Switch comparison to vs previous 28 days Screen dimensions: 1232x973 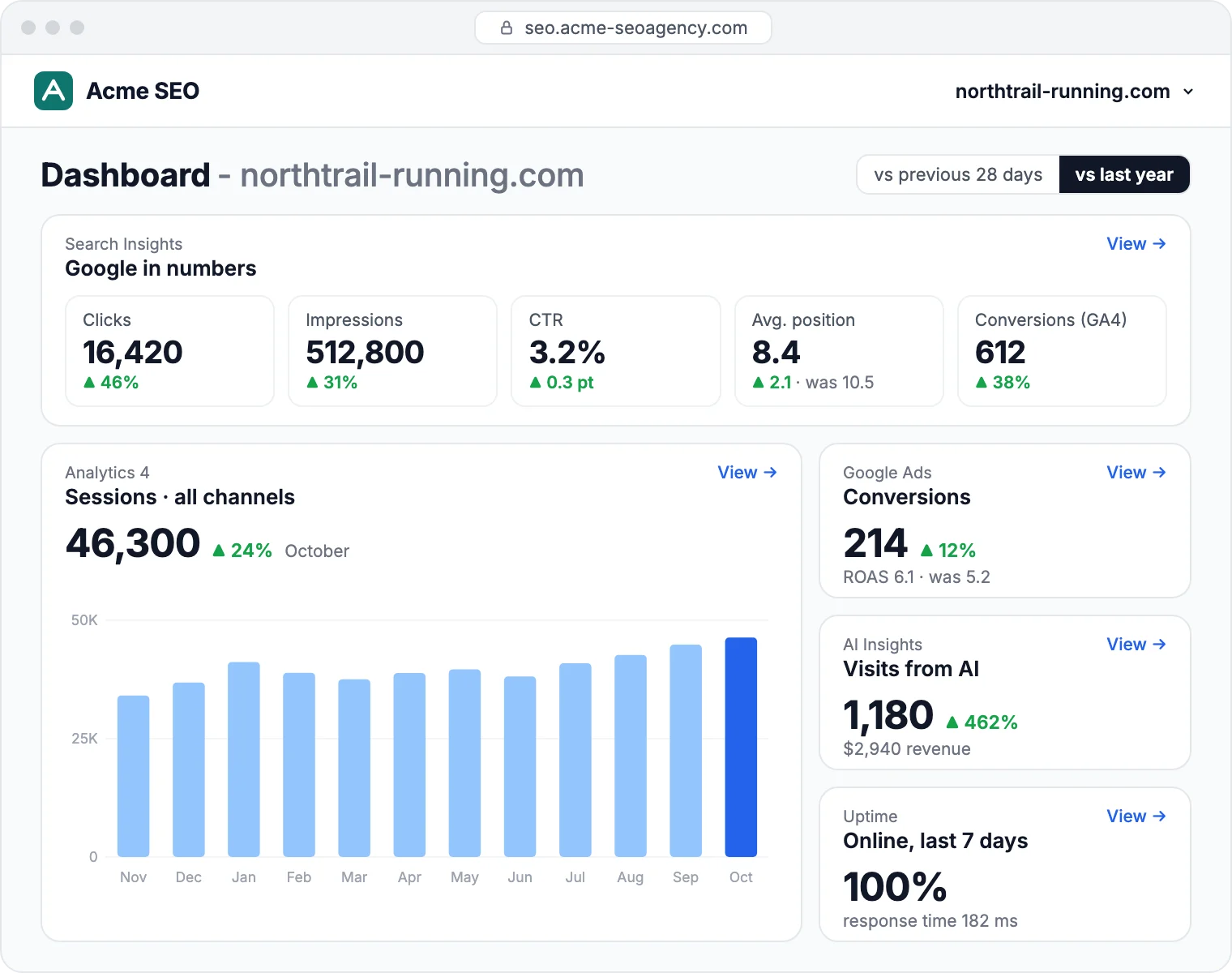coord(958,174)
